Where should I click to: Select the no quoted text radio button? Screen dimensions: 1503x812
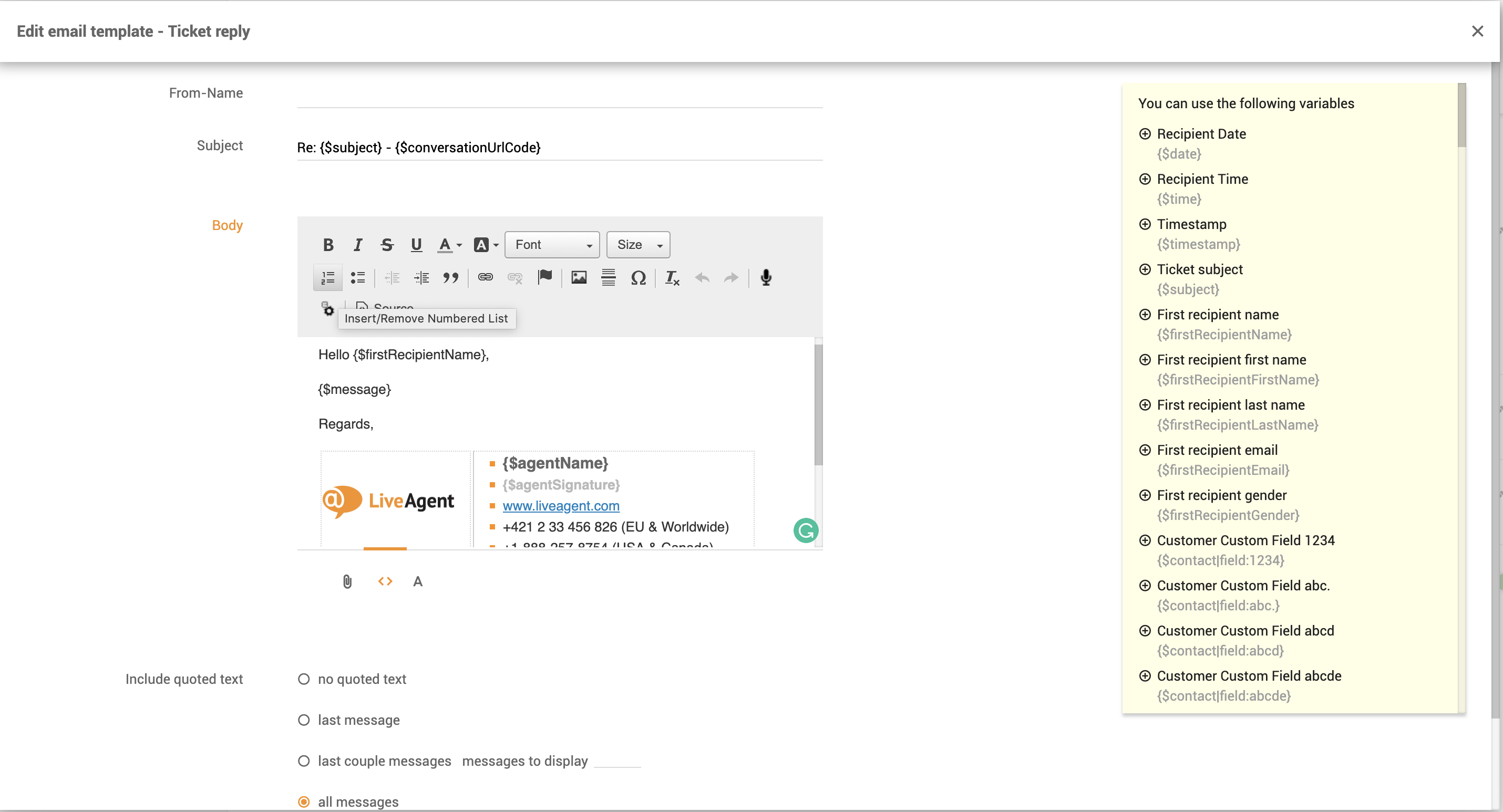[x=303, y=678]
